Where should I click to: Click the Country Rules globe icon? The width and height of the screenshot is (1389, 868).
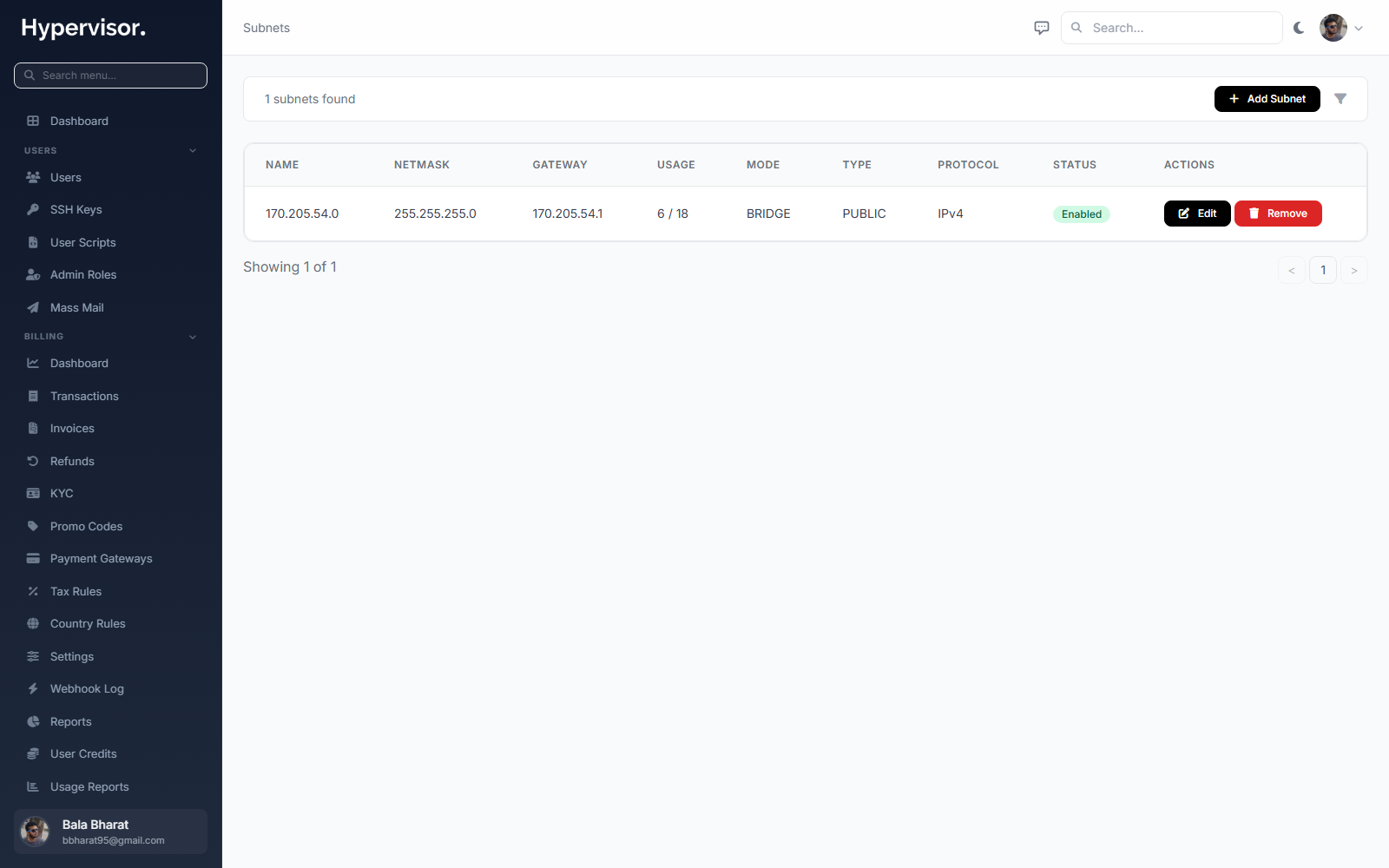pyautogui.click(x=33, y=623)
